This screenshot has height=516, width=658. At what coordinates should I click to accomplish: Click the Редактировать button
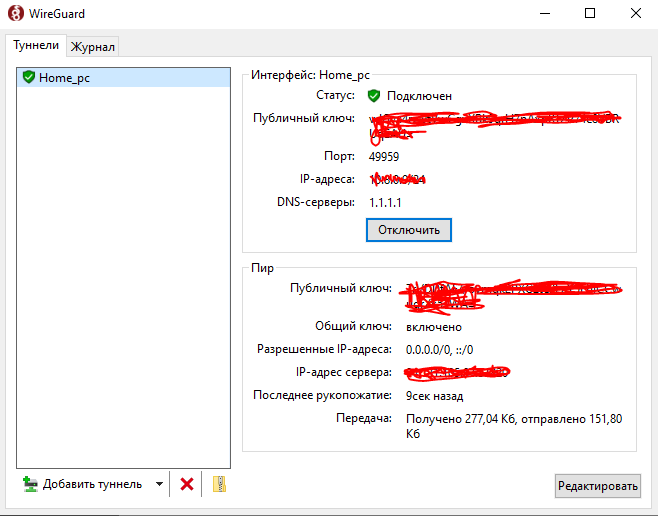click(598, 486)
